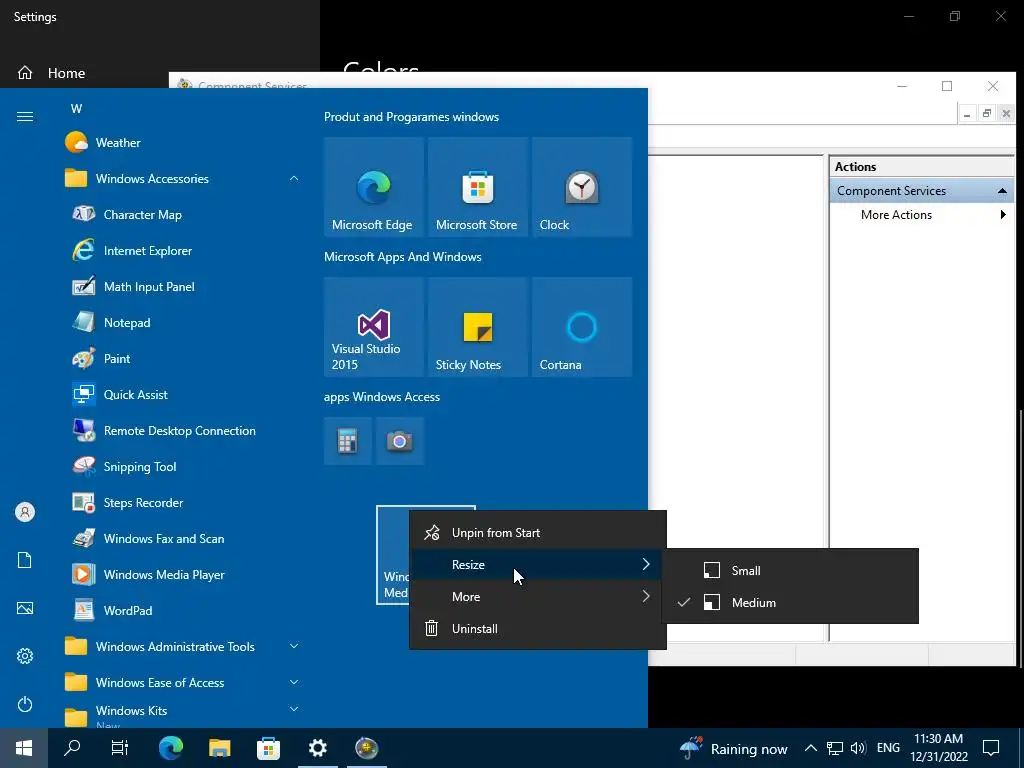Open the Microsoft Store tile

click(477, 187)
